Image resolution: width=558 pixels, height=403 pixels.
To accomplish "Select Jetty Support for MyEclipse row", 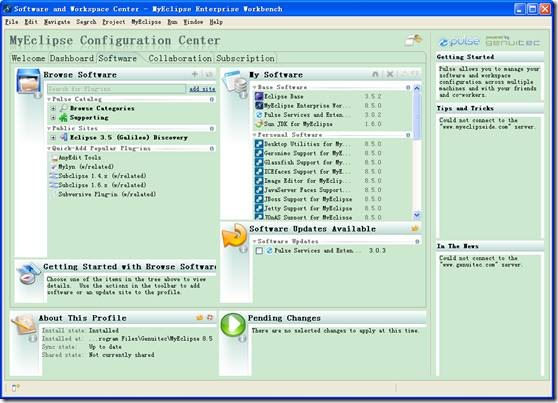I will (x=318, y=208).
